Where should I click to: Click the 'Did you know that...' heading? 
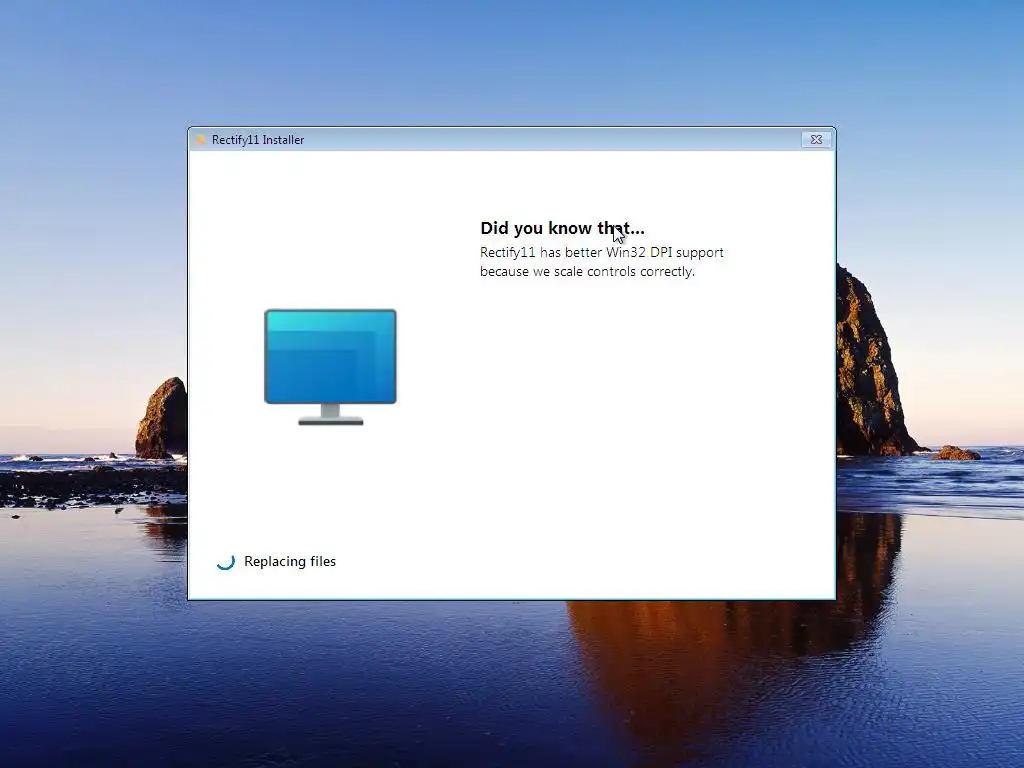click(x=562, y=228)
